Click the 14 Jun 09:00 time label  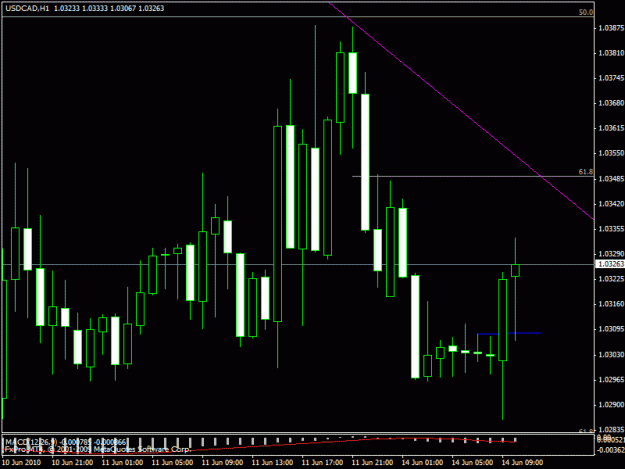(x=522, y=463)
